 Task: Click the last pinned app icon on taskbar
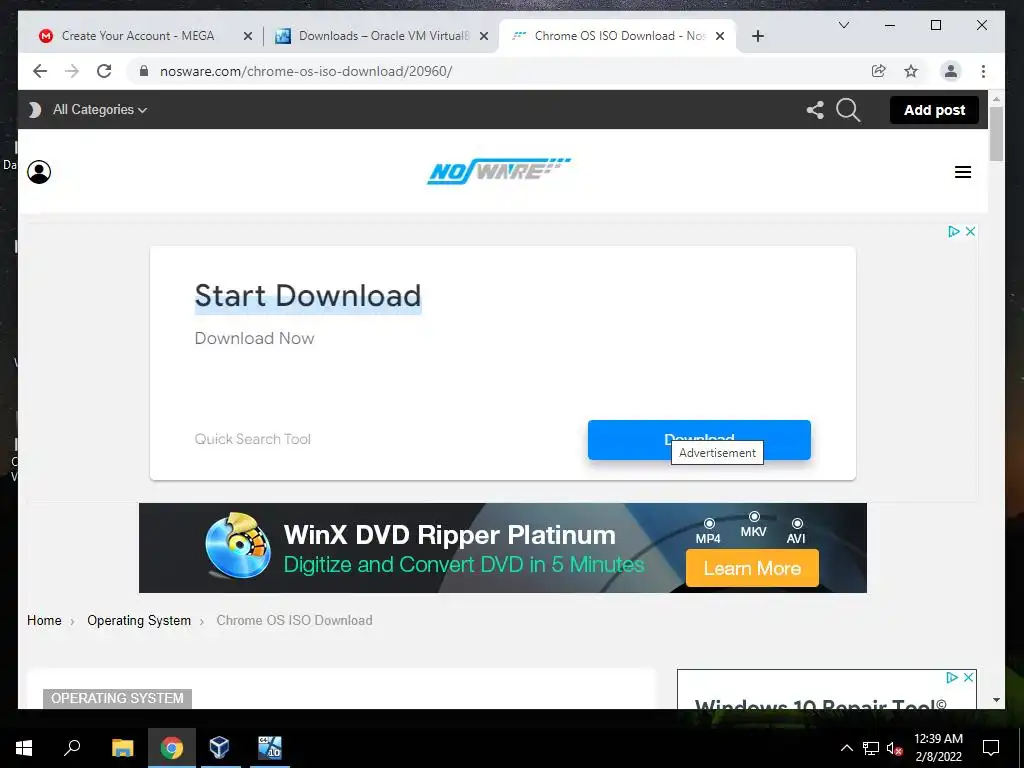[x=270, y=748]
